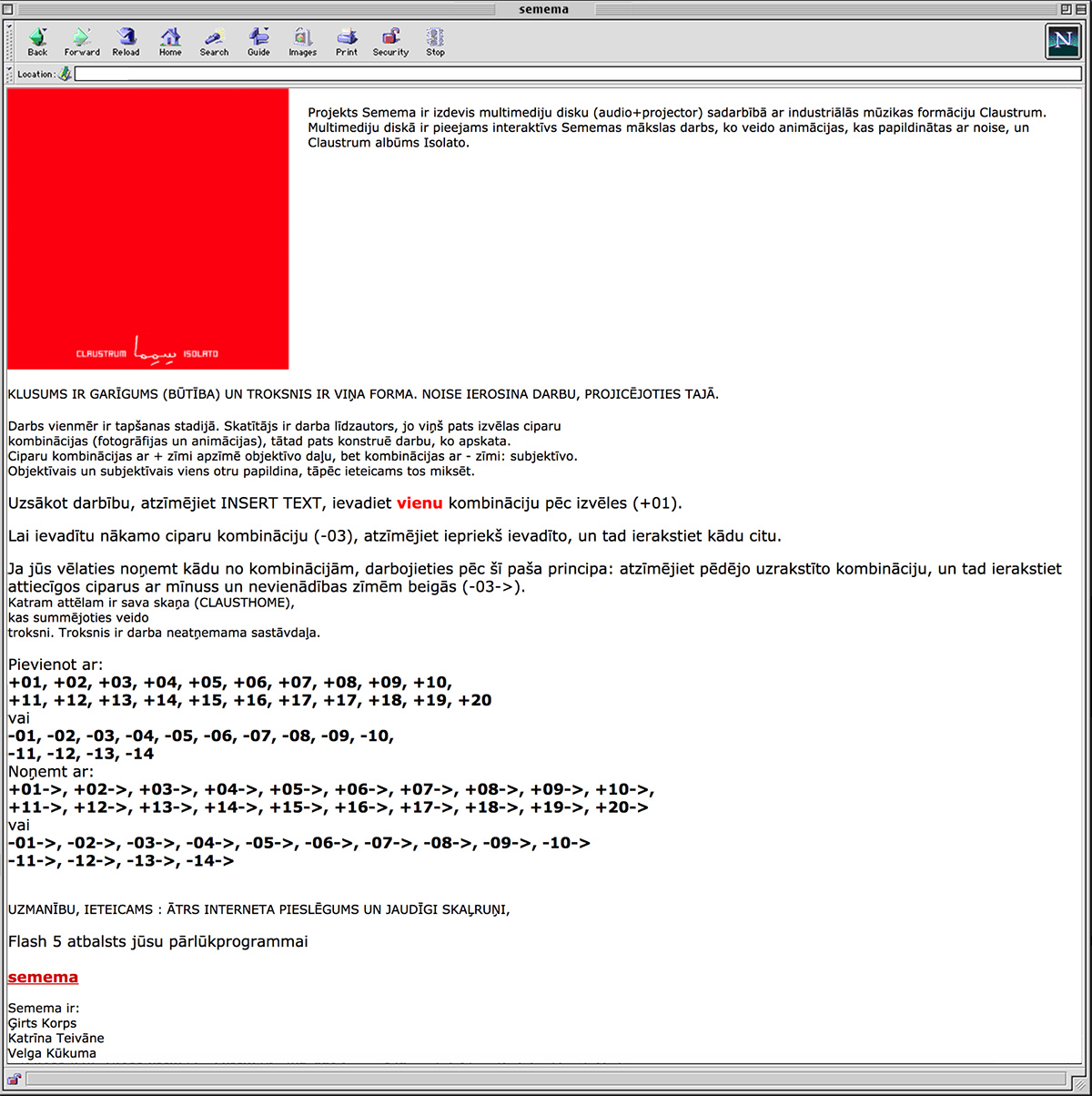Viewport: 1092px width, 1096px height.
Task: Click the code line "-11, -12, -13, -14"
Action: point(81,754)
